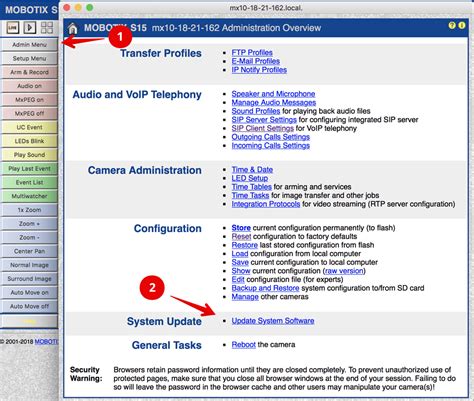This screenshot has width=474, height=401.
Task: Click the Play Sound softbutton
Action: 29,155
